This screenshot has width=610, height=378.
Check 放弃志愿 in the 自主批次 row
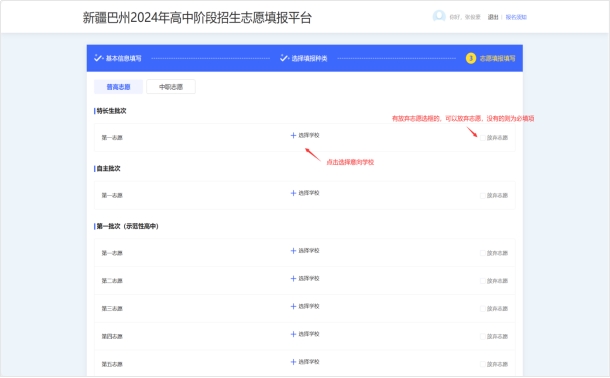[483, 195]
